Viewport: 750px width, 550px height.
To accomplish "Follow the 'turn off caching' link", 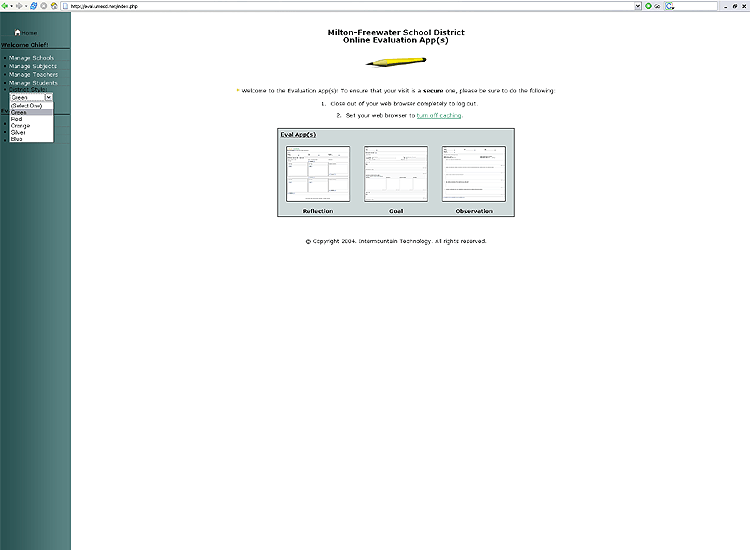I will [x=439, y=115].
